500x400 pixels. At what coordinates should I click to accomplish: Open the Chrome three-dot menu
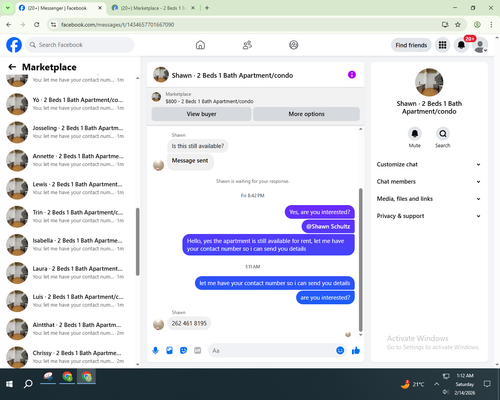(x=491, y=24)
